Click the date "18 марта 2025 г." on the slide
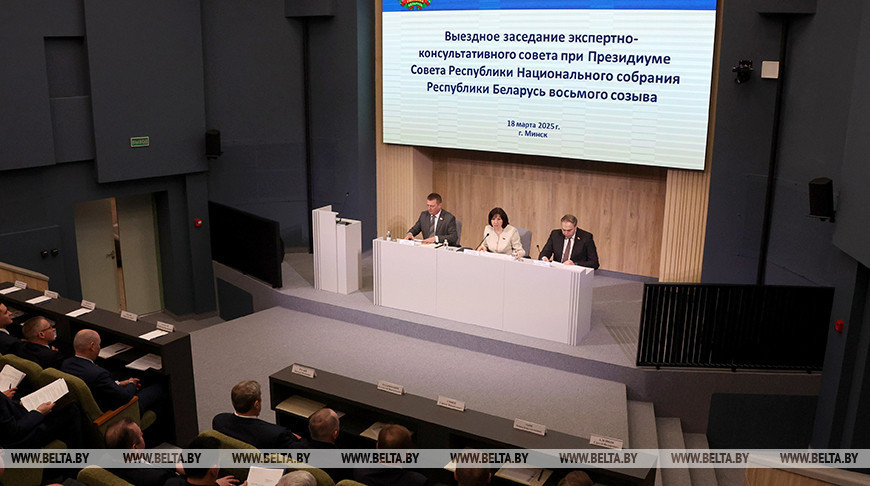 coord(532,125)
